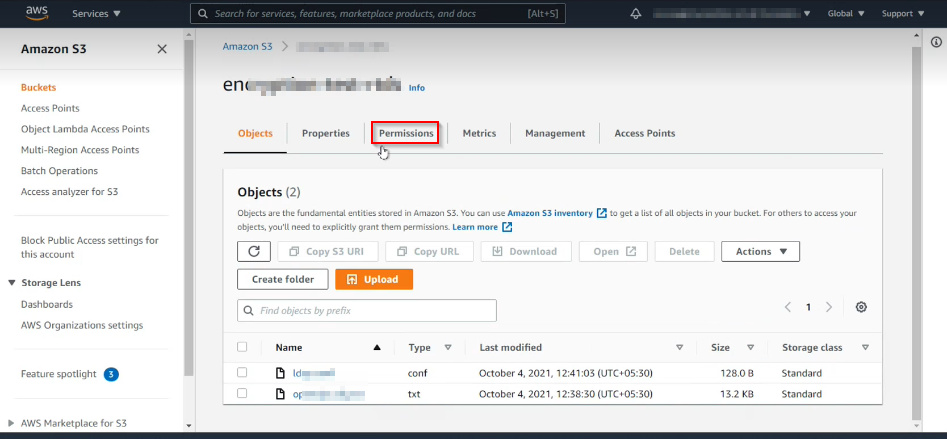Viewport: 947px width, 439px height.
Task: Go to next page arrow
Action: (829, 307)
